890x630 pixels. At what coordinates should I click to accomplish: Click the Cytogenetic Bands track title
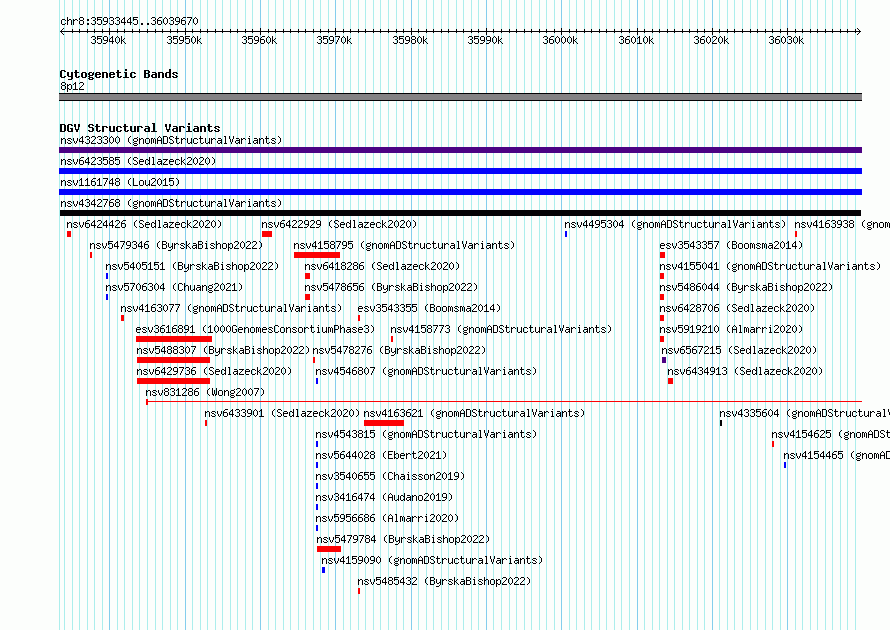(x=119, y=74)
